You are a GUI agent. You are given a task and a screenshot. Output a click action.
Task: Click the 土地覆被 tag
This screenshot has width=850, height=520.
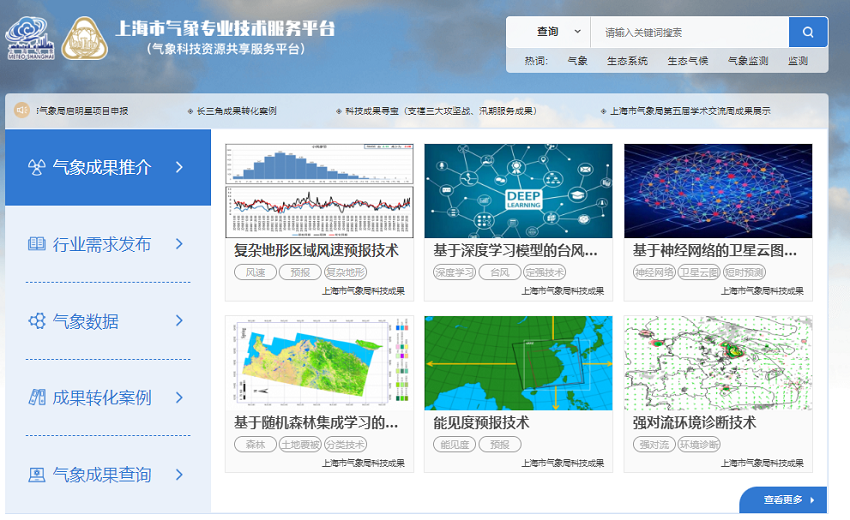click(x=300, y=445)
